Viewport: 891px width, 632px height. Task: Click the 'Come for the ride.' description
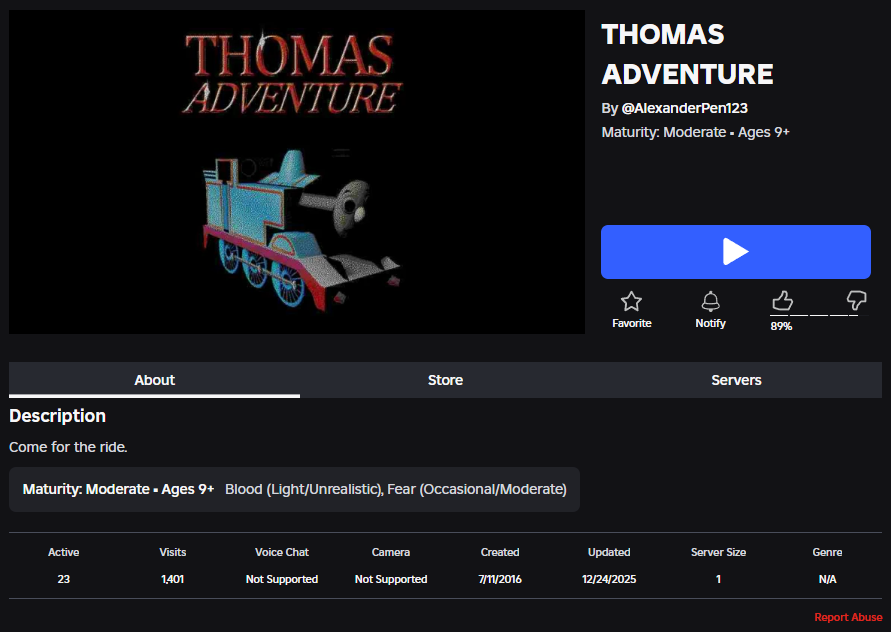point(68,447)
